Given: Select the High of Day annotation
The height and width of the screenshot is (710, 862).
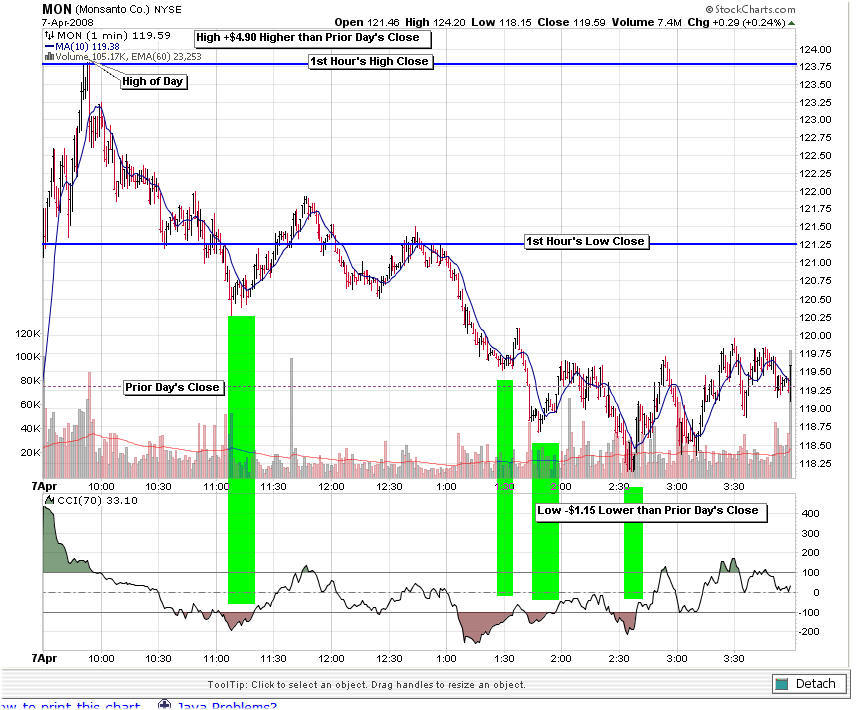Looking at the screenshot, I should tap(153, 81).
